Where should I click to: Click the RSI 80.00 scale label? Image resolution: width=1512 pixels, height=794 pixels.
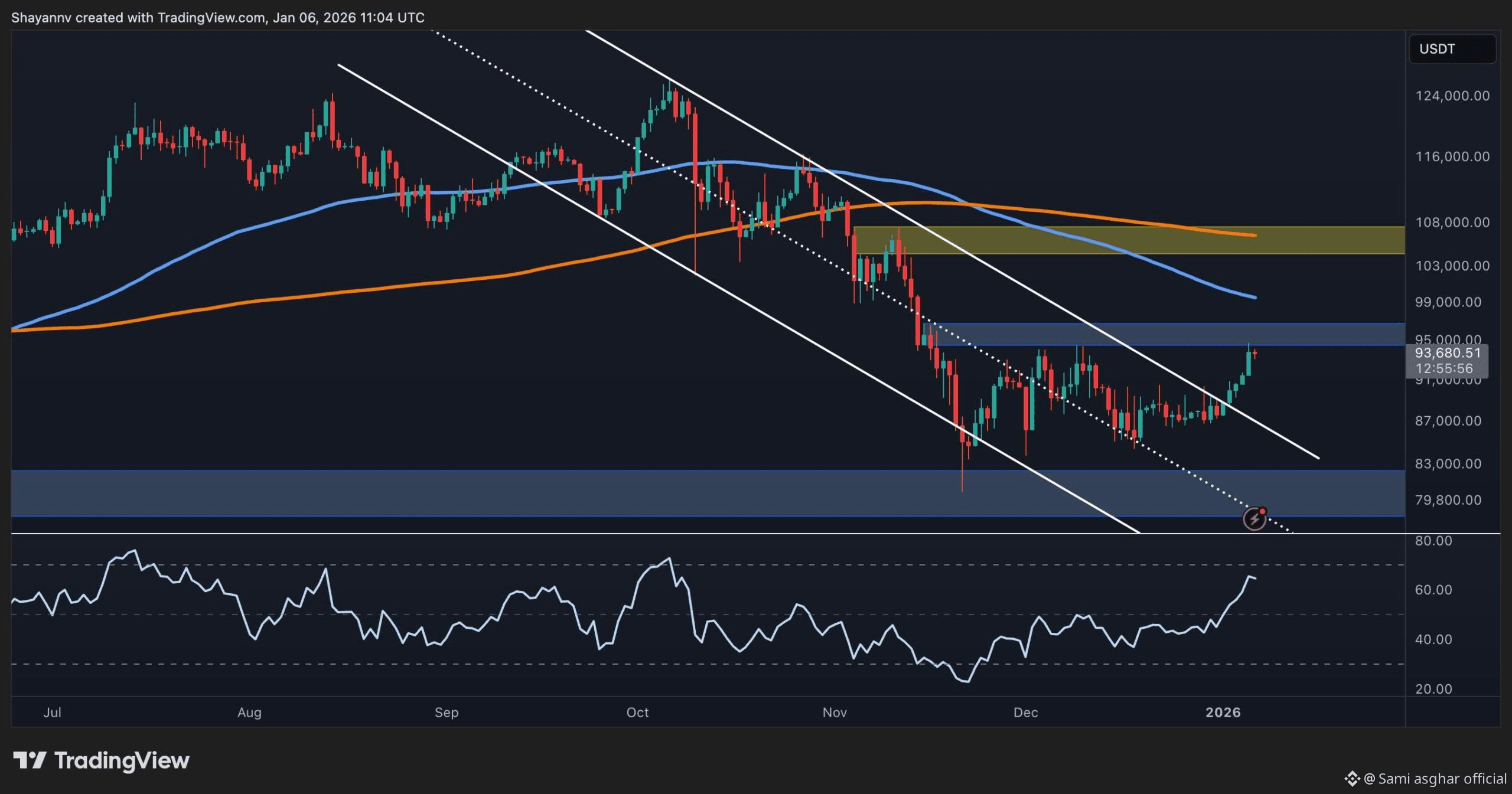pyautogui.click(x=1433, y=541)
